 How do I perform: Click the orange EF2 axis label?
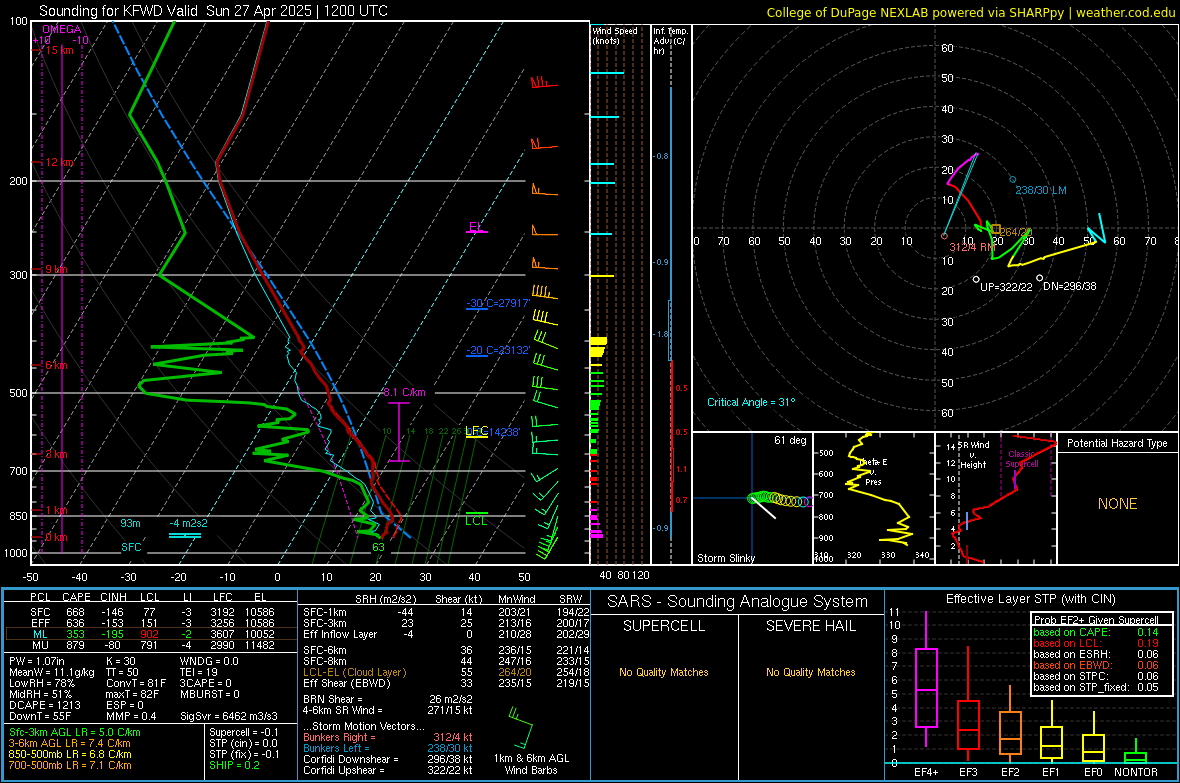[x=1010, y=772]
